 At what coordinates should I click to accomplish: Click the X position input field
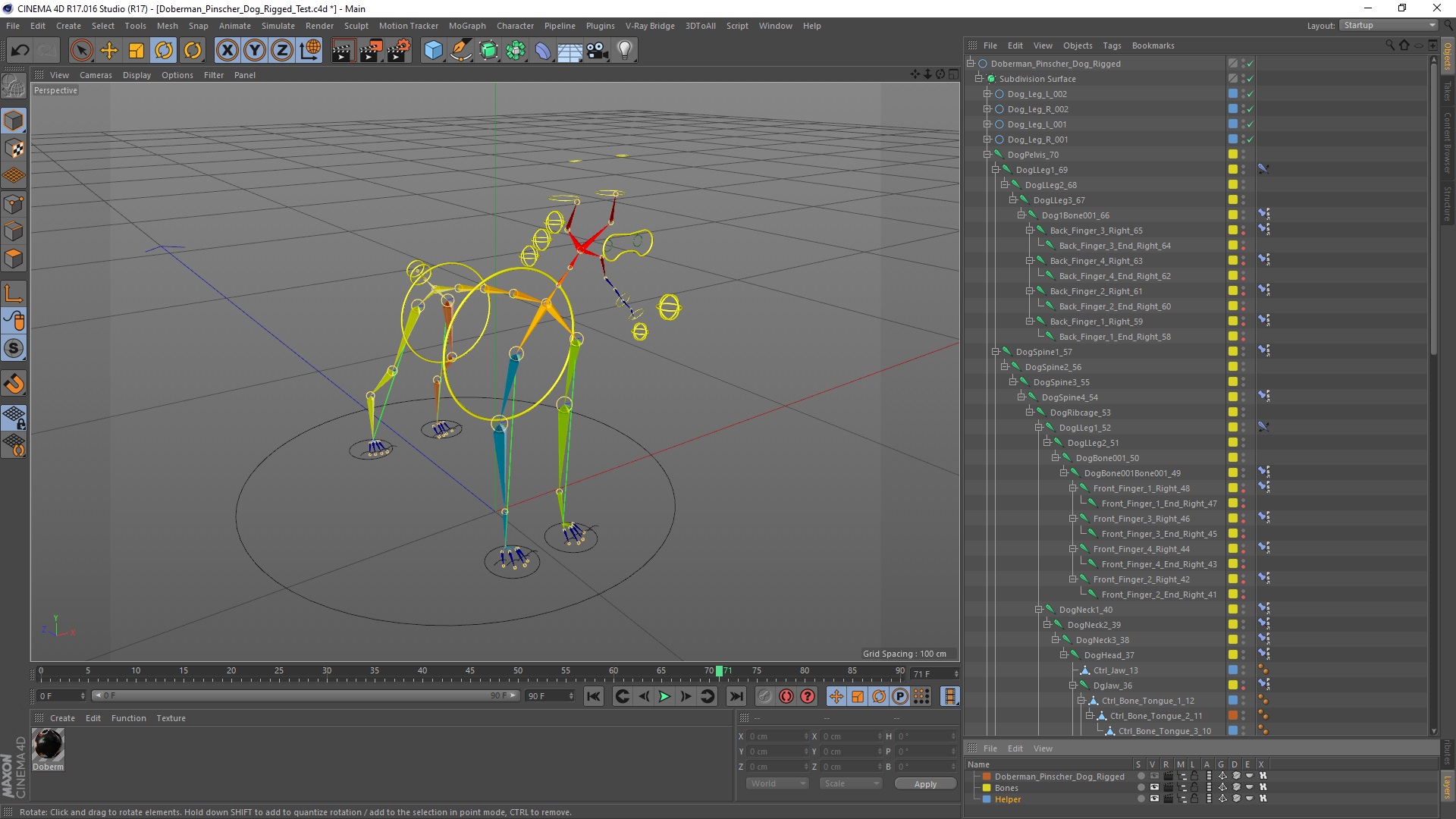(x=778, y=736)
